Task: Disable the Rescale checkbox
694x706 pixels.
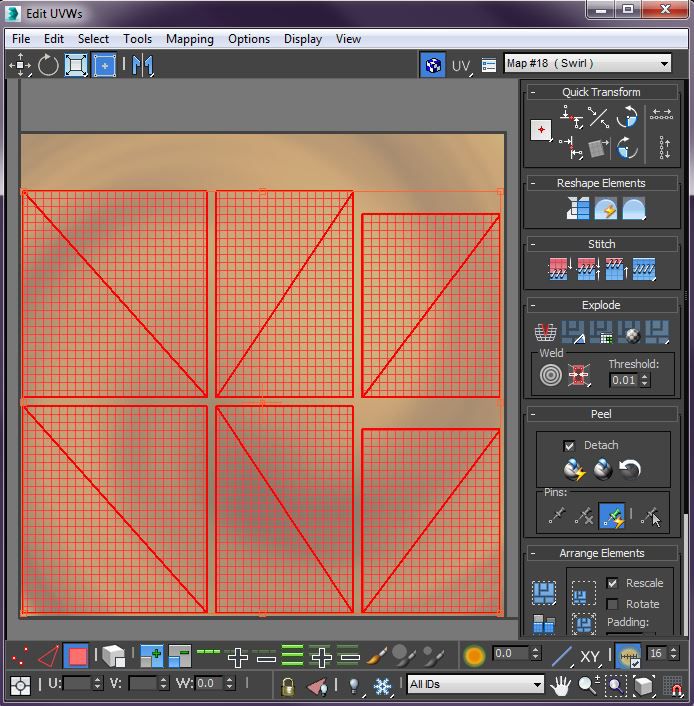Action: coord(612,583)
